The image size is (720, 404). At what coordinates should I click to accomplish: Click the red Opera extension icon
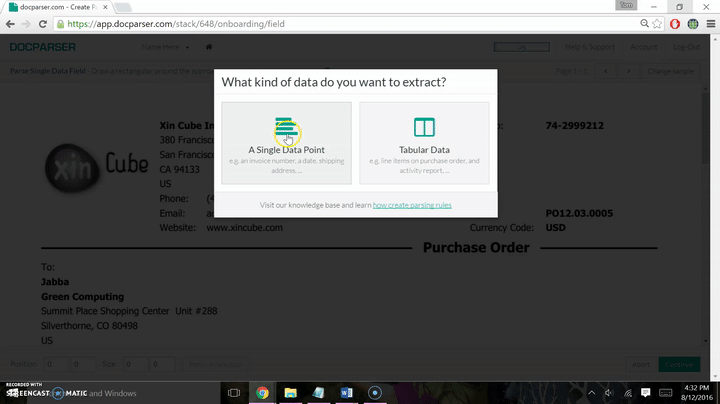[675, 23]
